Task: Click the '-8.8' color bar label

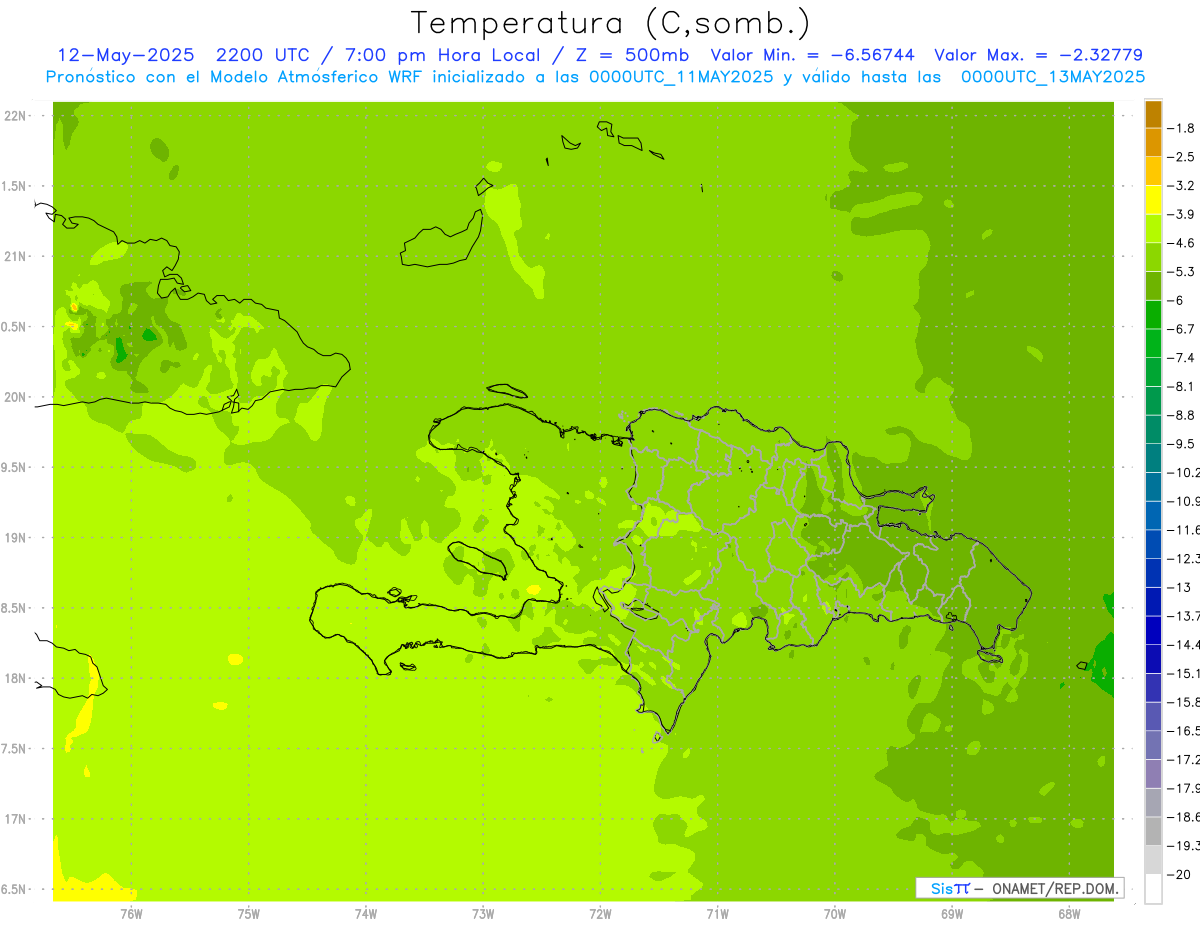Action: [1183, 415]
